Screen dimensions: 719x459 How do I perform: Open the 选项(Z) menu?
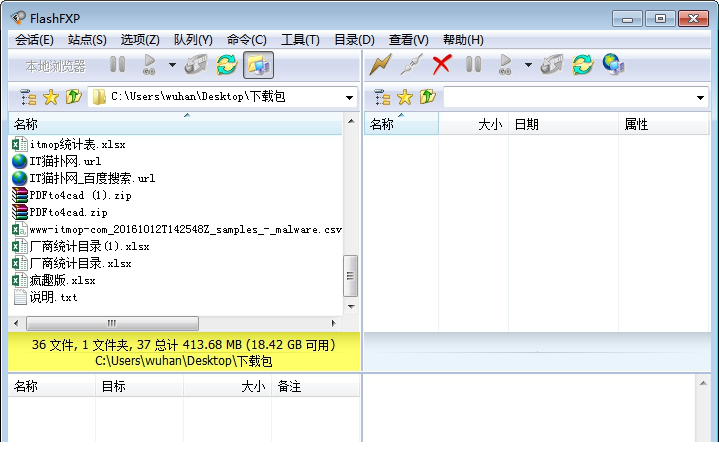pos(140,40)
